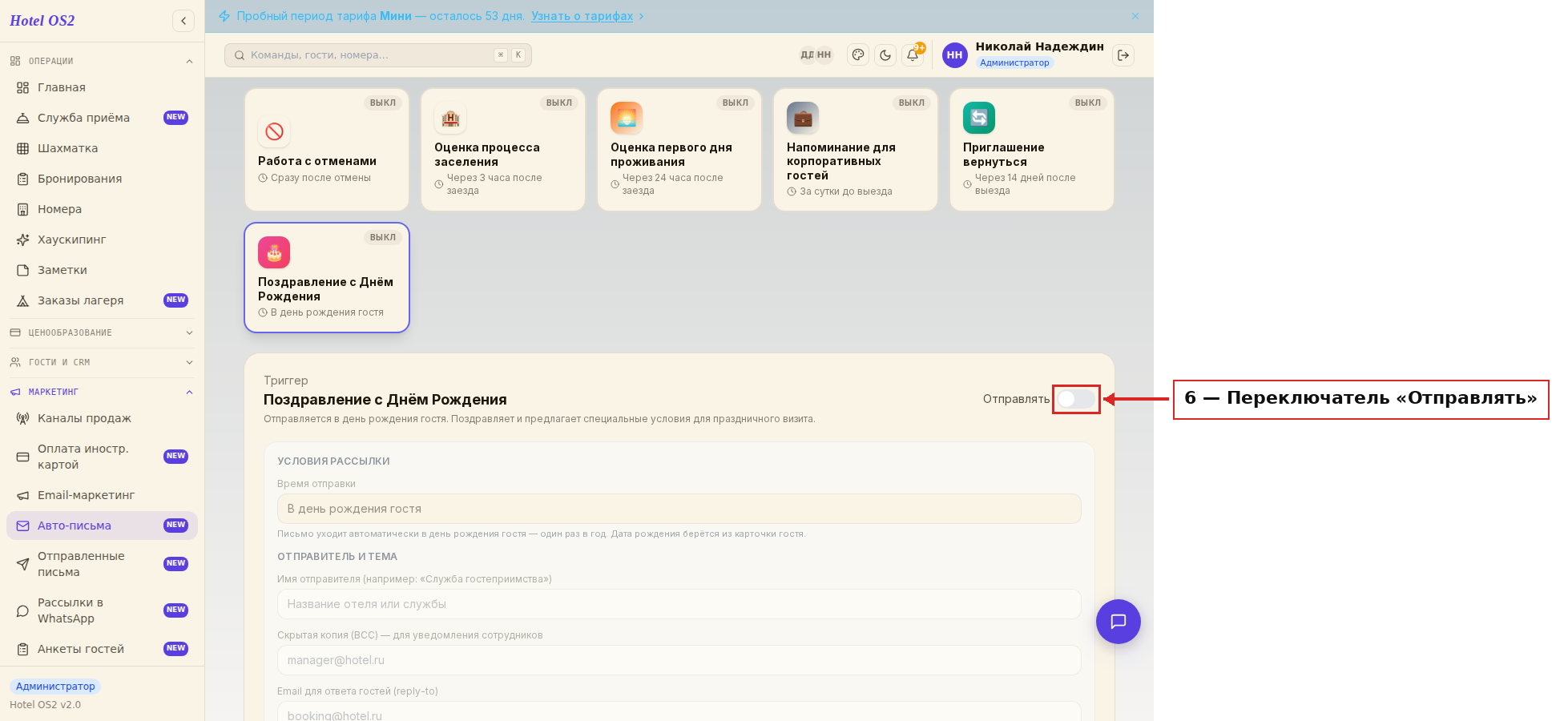Screen dimensions: 1568x721
Task: Collapse sidebar with the chevron button
Action: pos(183,21)
